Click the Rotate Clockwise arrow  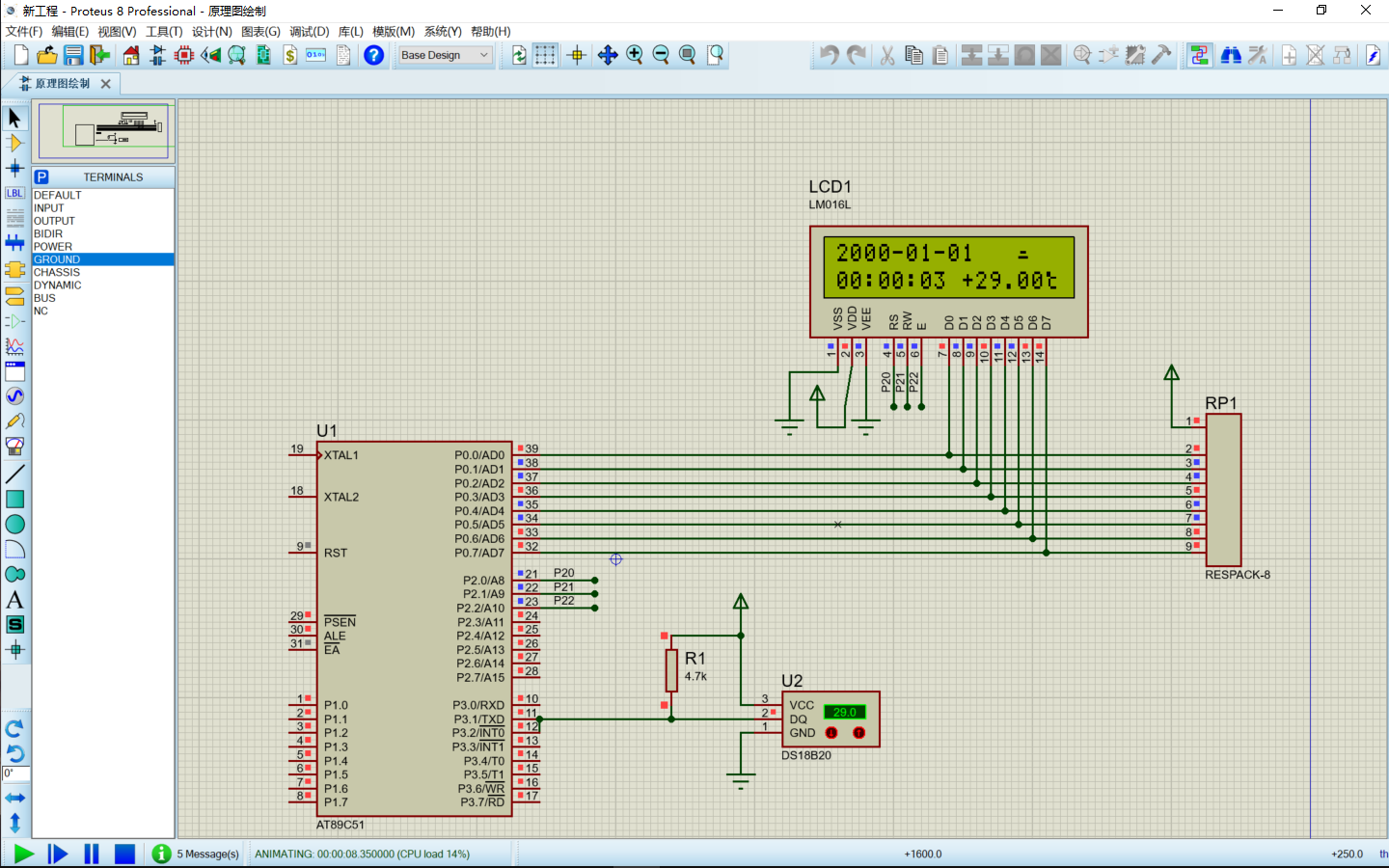(x=14, y=728)
